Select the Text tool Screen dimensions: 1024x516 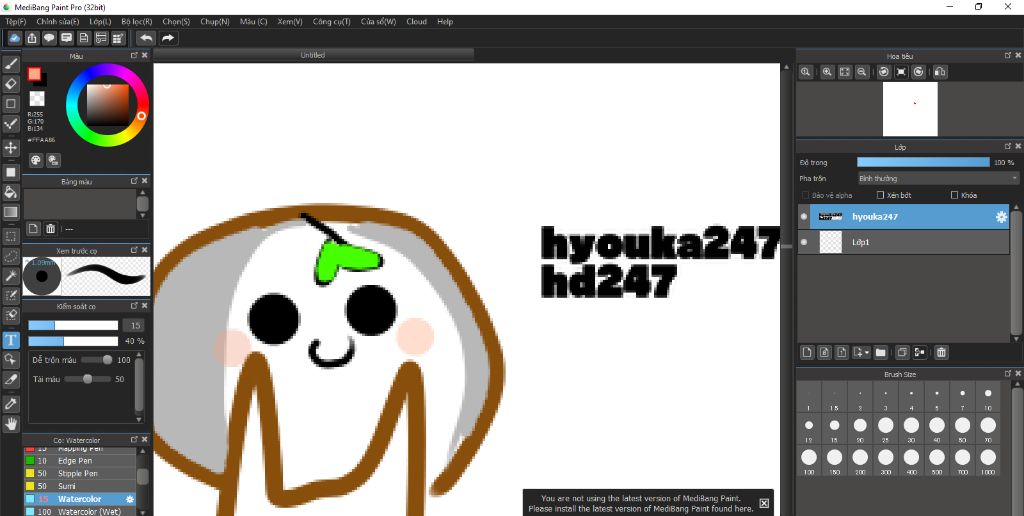coord(10,340)
